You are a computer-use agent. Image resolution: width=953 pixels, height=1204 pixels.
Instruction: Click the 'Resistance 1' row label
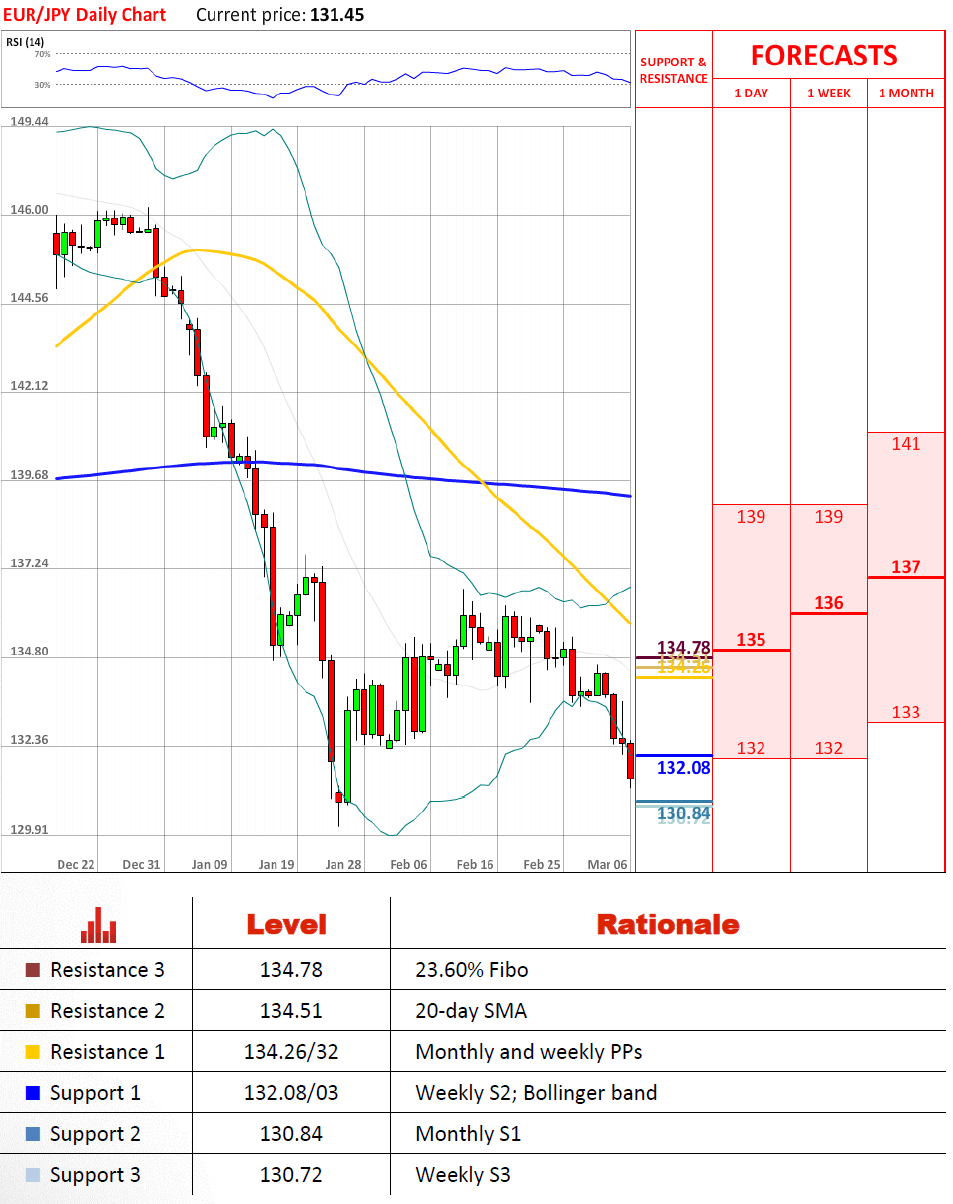pos(107,1052)
